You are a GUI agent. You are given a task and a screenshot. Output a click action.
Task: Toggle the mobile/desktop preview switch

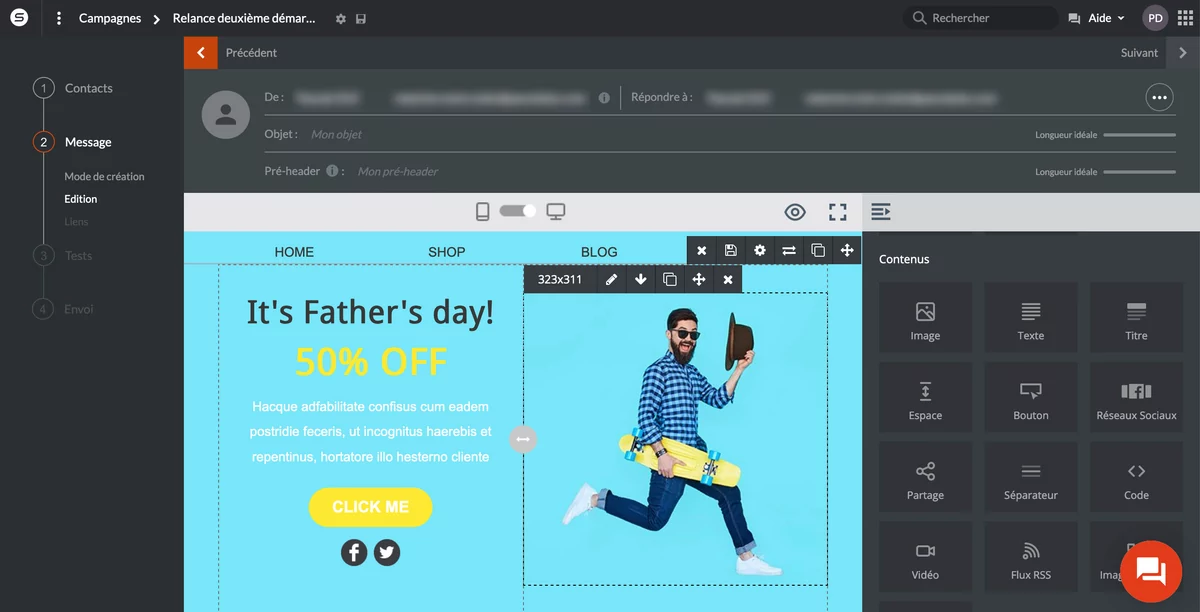point(518,211)
